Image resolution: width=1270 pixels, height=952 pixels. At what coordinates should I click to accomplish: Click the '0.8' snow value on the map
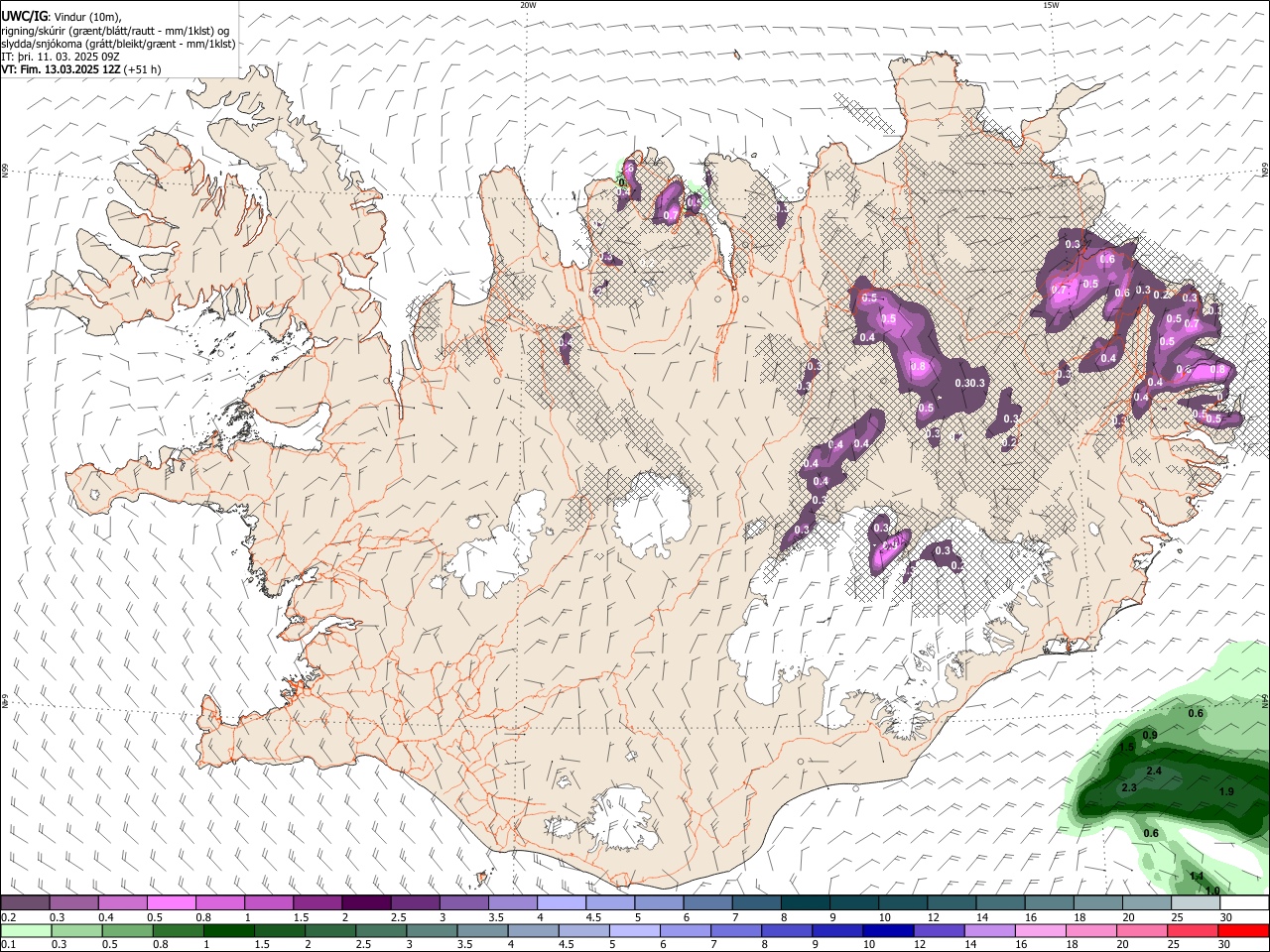click(919, 367)
